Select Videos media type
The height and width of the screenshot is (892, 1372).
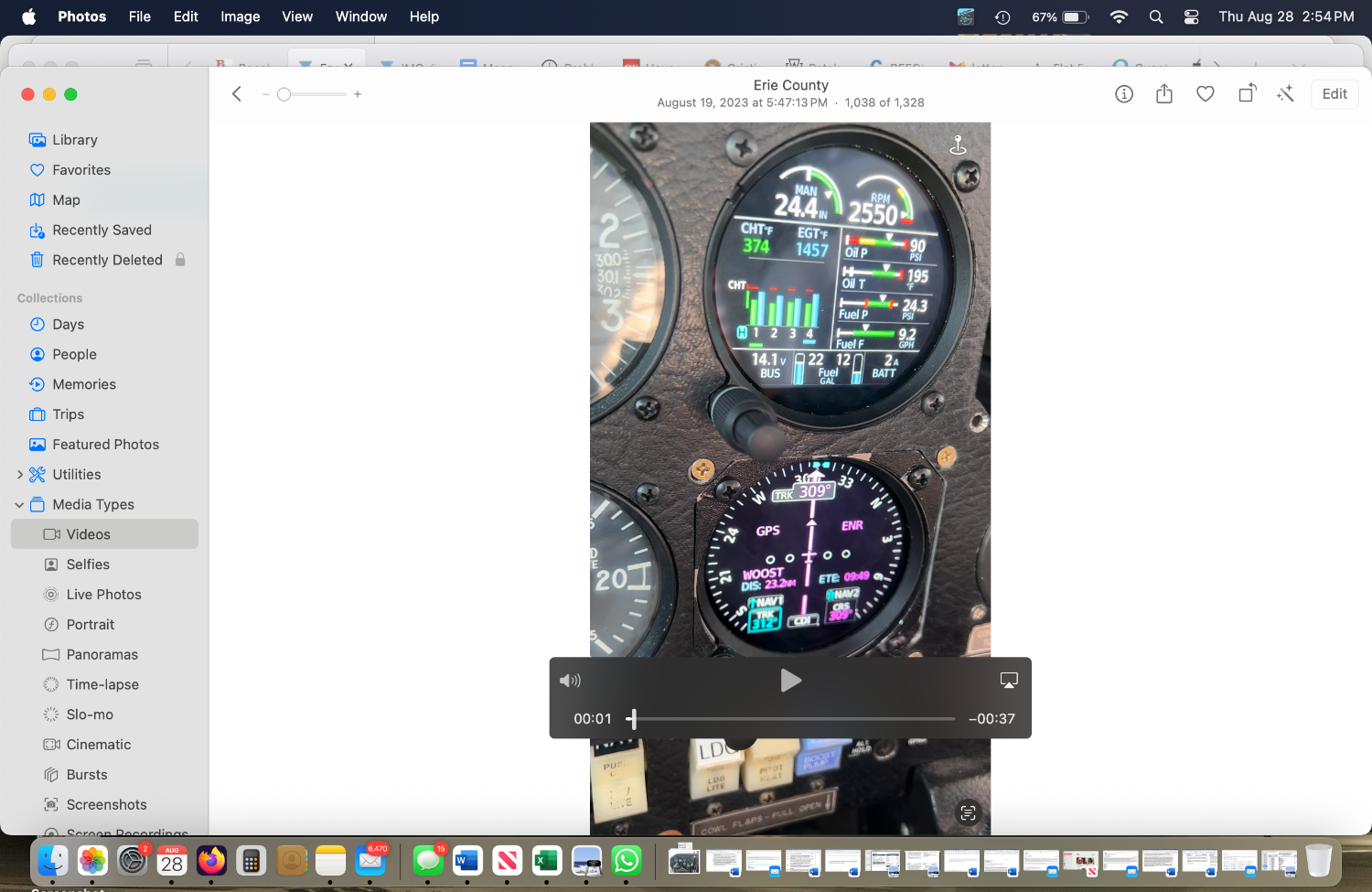click(x=104, y=534)
